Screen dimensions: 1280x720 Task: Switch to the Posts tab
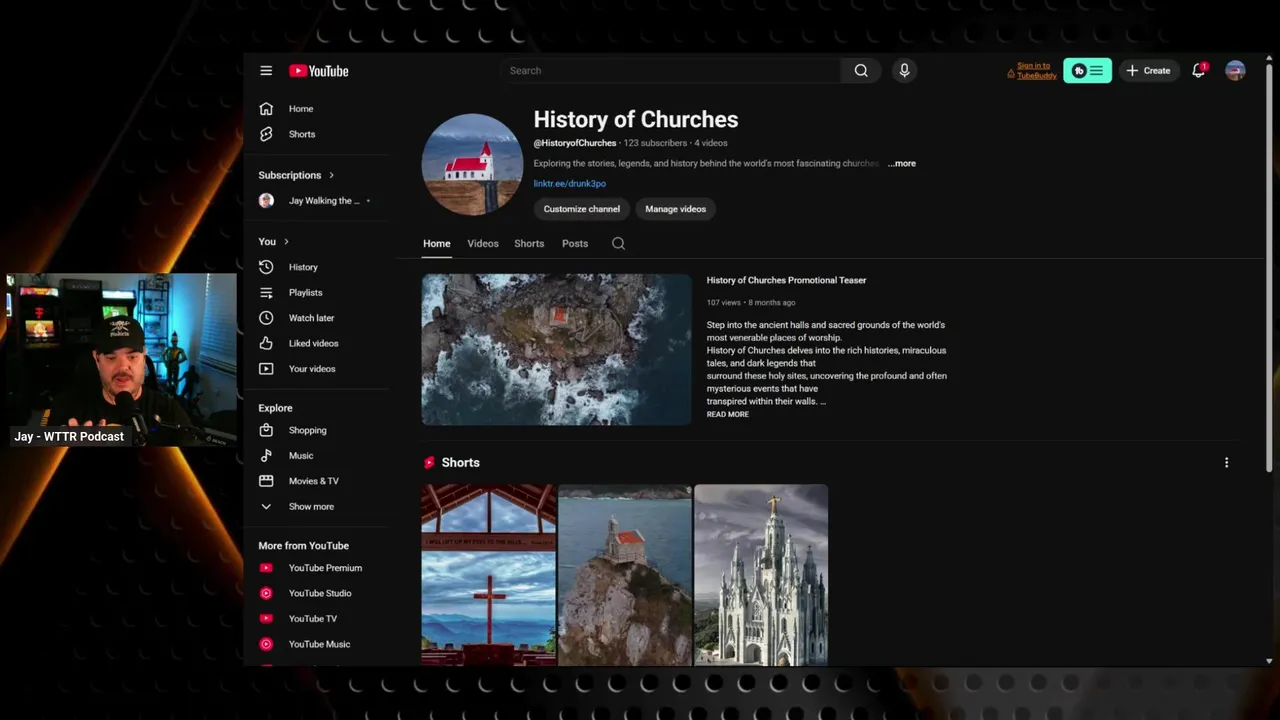click(x=575, y=243)
